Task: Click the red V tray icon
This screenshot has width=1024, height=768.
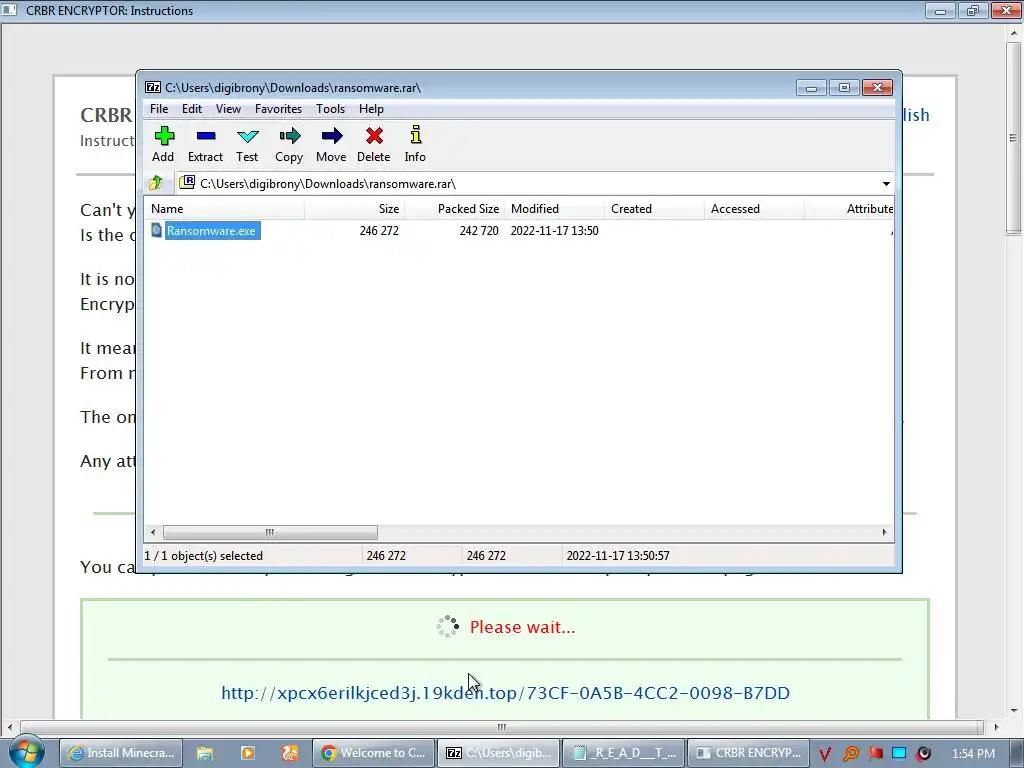Action: click(x=825, y=754)
